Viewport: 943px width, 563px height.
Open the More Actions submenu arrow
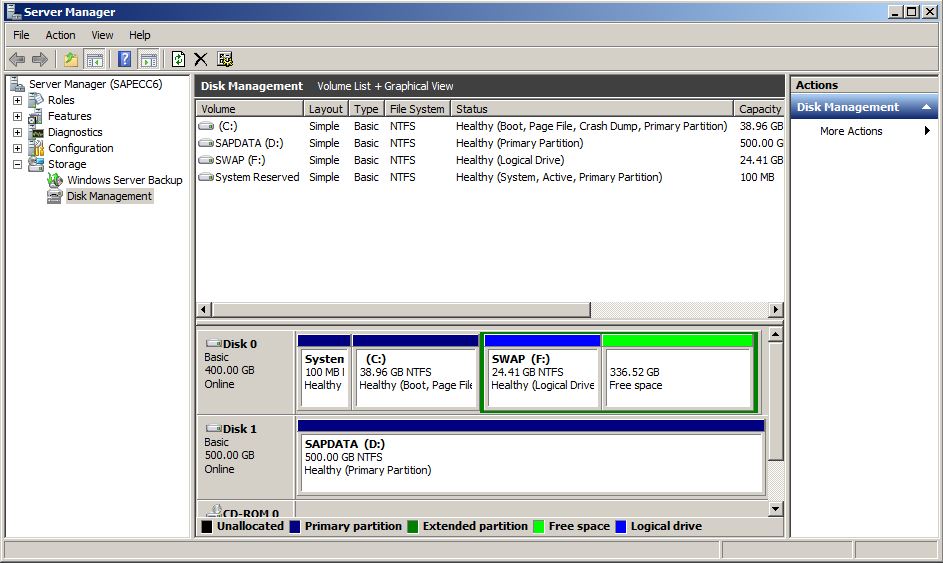pyautogui.click(x=927, y=131)
